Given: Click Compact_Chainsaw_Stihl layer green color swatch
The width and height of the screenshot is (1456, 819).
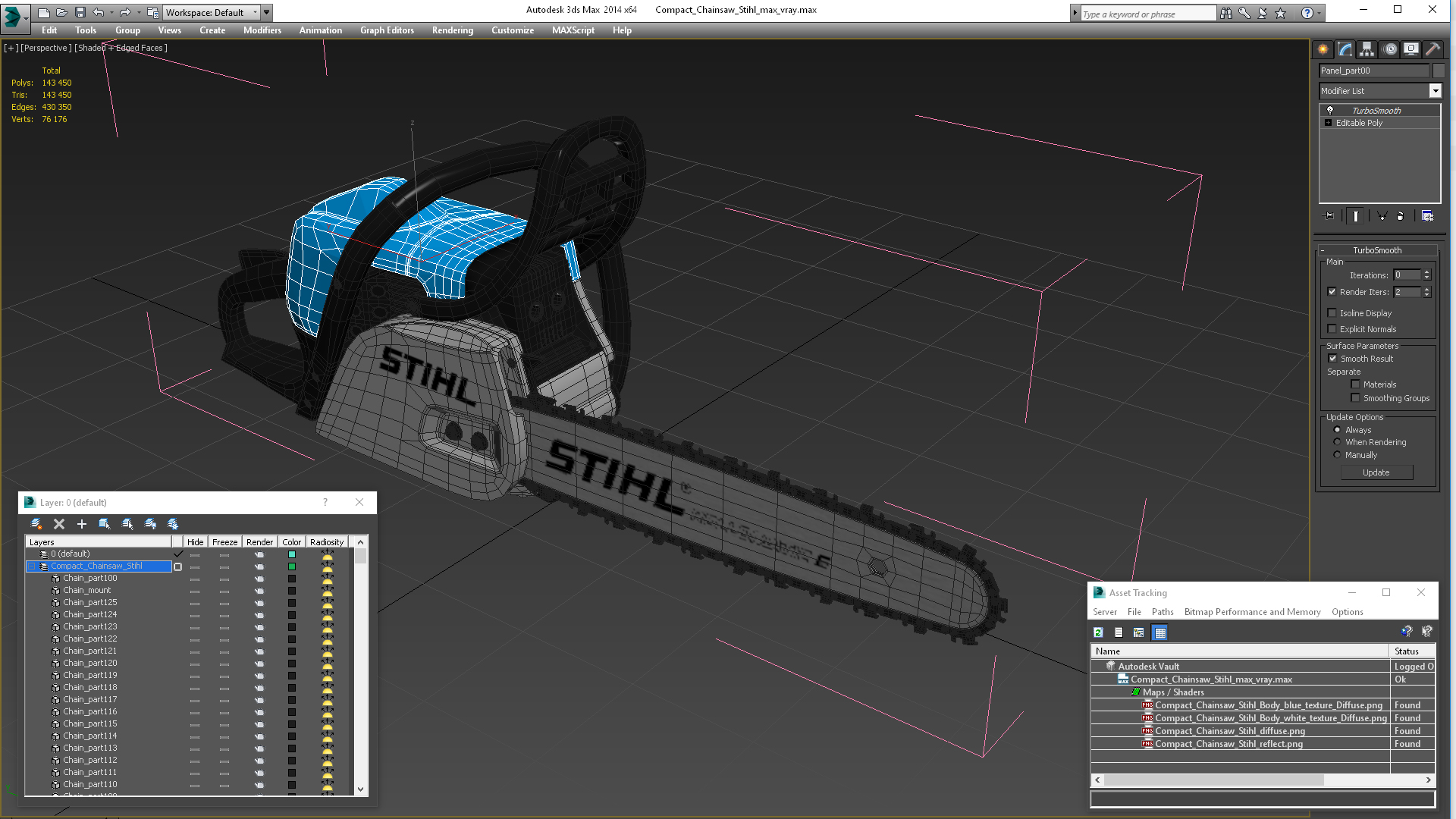Looking at the screenshot, I should point(292,566).
